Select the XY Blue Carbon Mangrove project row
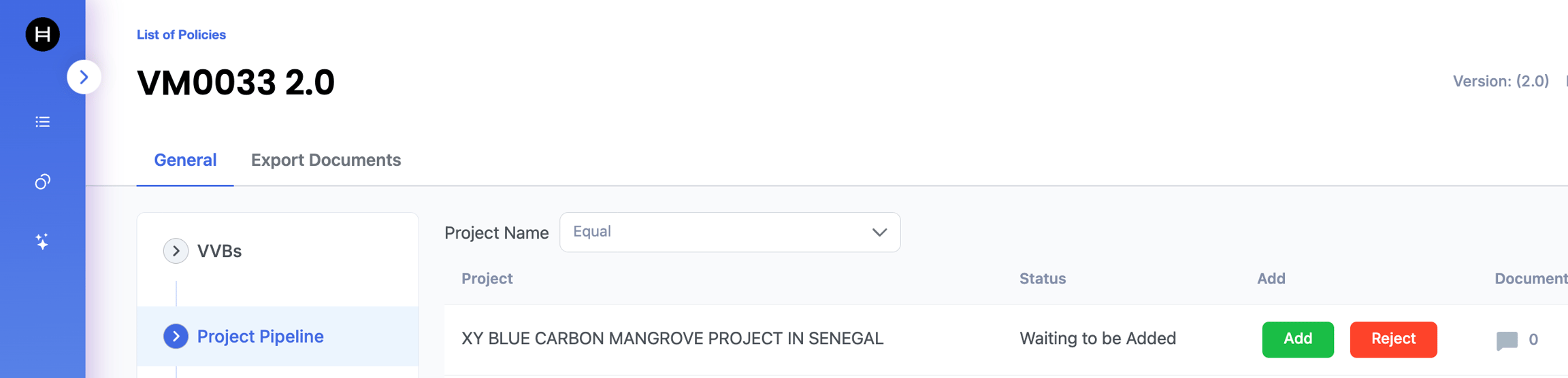1568x378 pixels. pyautogui.click(x=1006, y=339)
